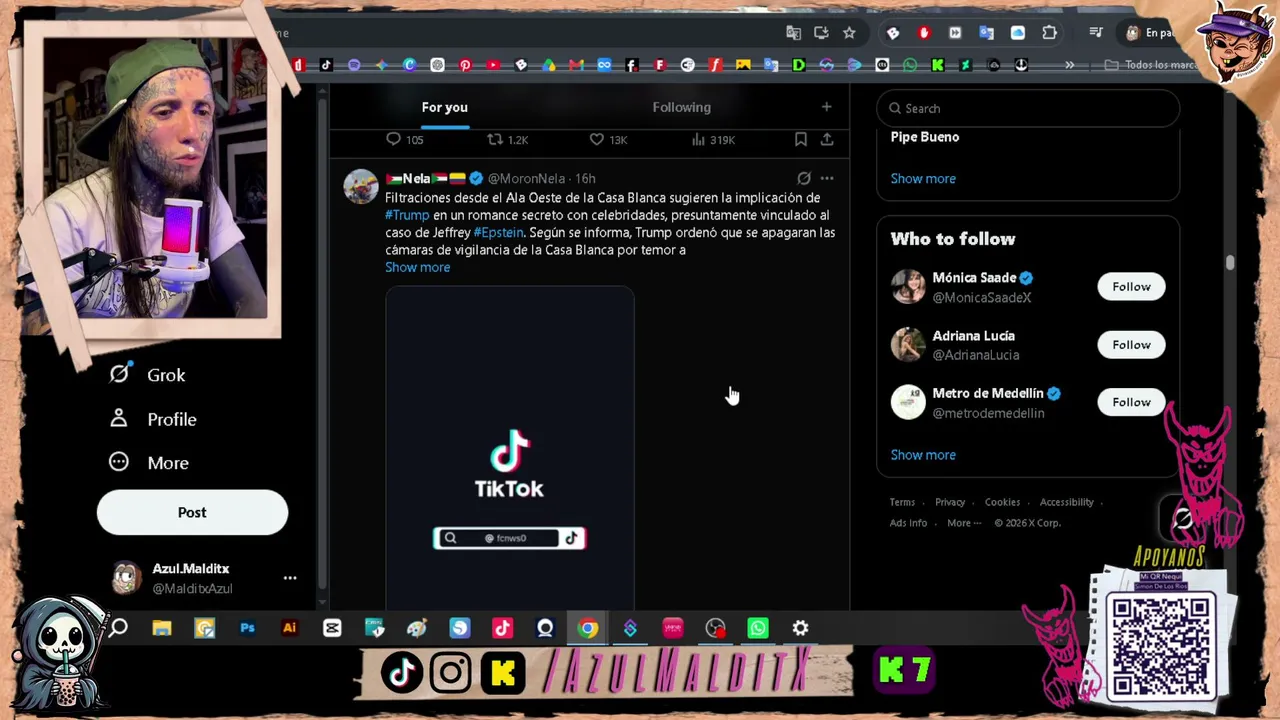Open the Ads info footer link

pos(908,523)
